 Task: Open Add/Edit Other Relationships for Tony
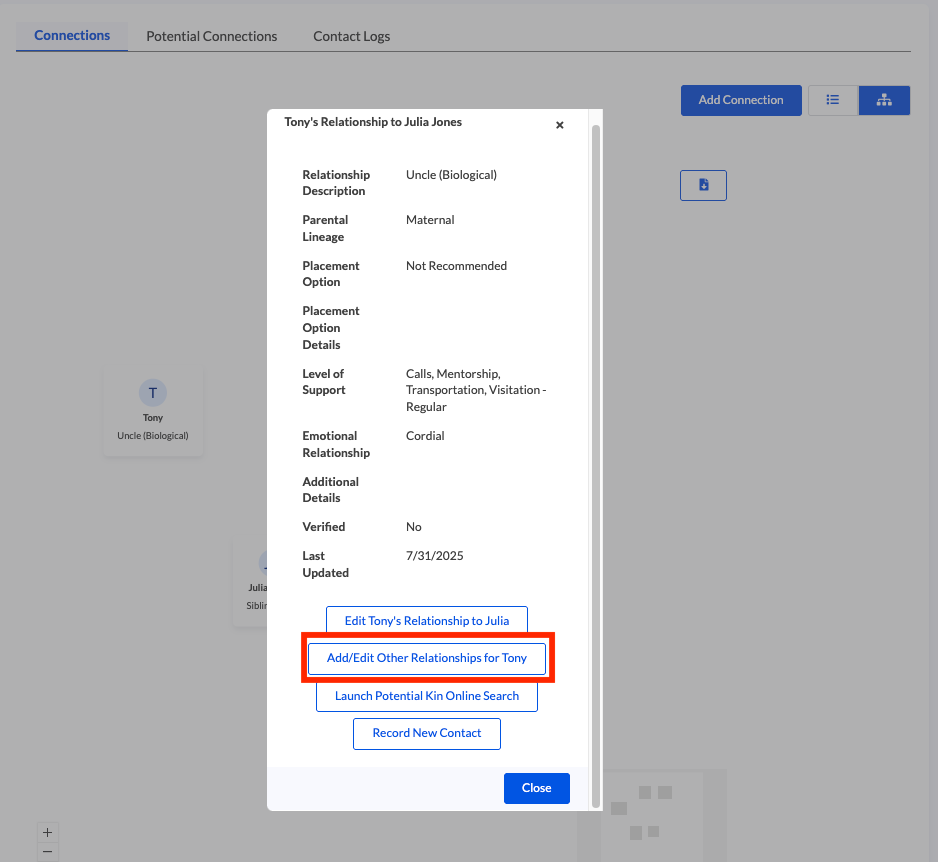pyautogui.click(x=427, y=658)
